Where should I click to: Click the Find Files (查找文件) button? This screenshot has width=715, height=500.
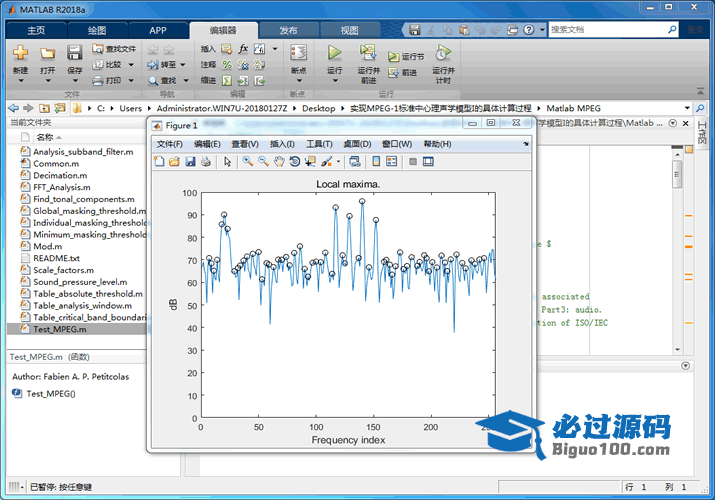pos(114,49)
